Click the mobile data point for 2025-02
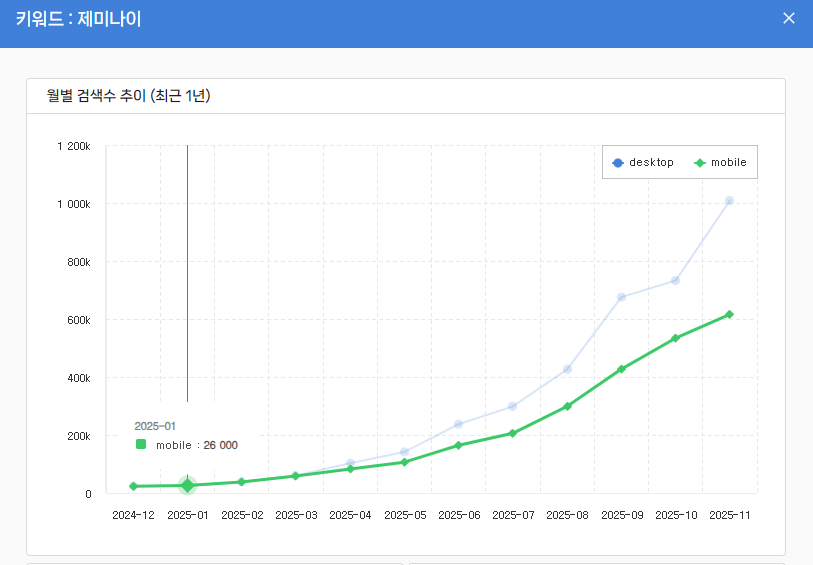Screen dimensions: 813x565 241,482
